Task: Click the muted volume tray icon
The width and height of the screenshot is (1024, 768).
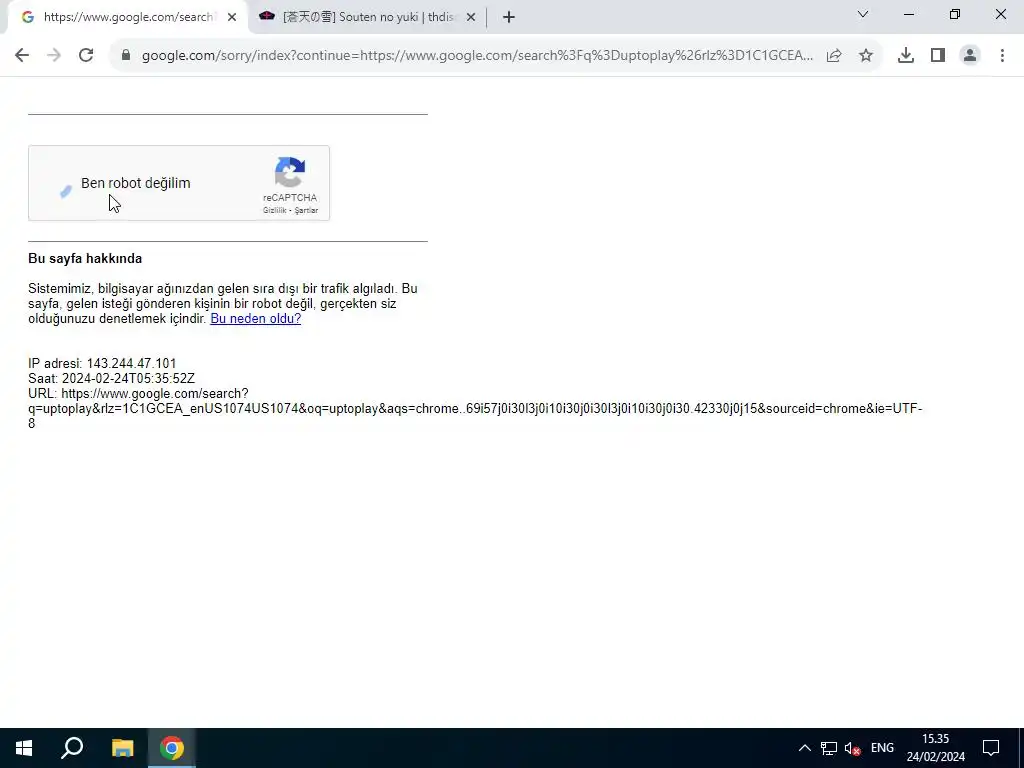Action: (x=852, y=748)
